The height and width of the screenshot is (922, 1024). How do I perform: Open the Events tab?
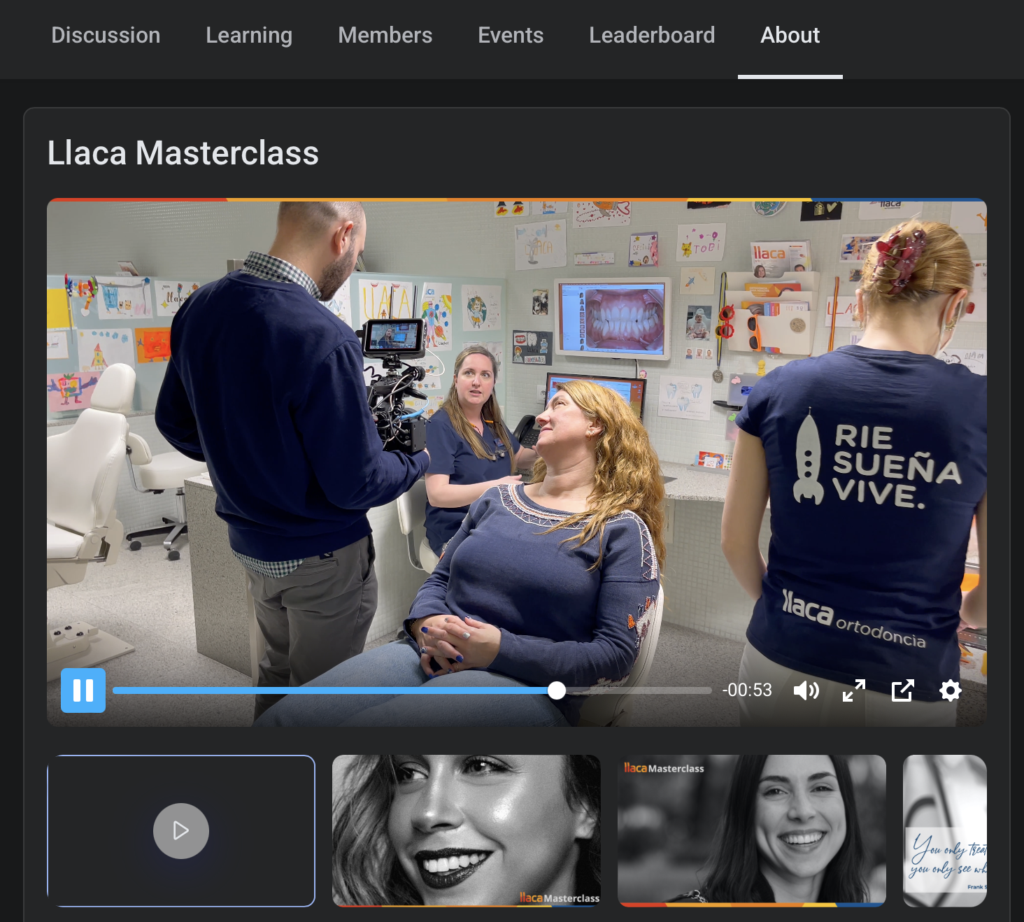tap(511, 35)
